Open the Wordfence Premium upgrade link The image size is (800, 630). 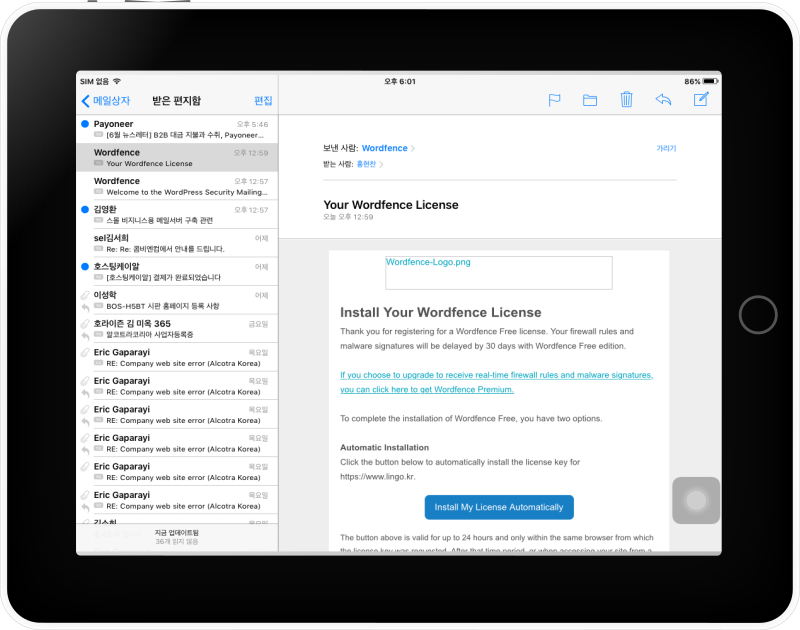[x=496, y=382]
